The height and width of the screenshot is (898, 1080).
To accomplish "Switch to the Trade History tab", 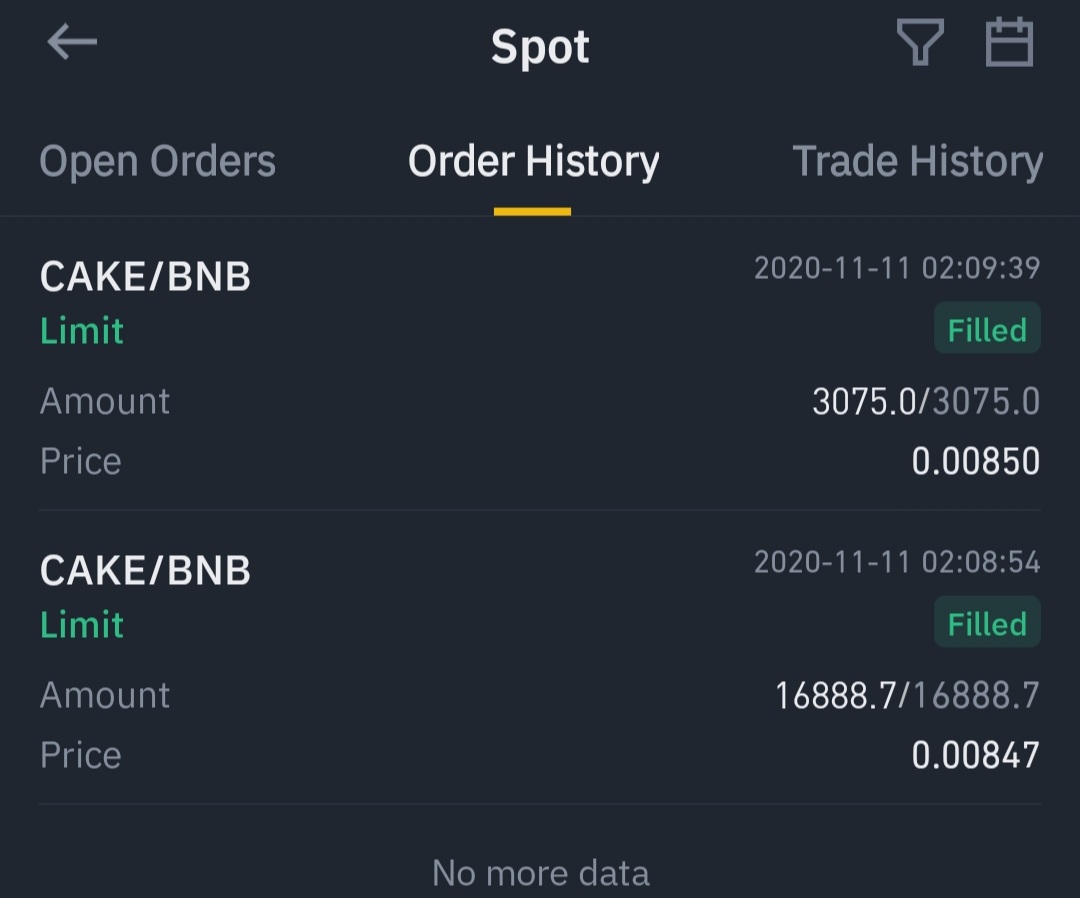I will click(917, 162).
